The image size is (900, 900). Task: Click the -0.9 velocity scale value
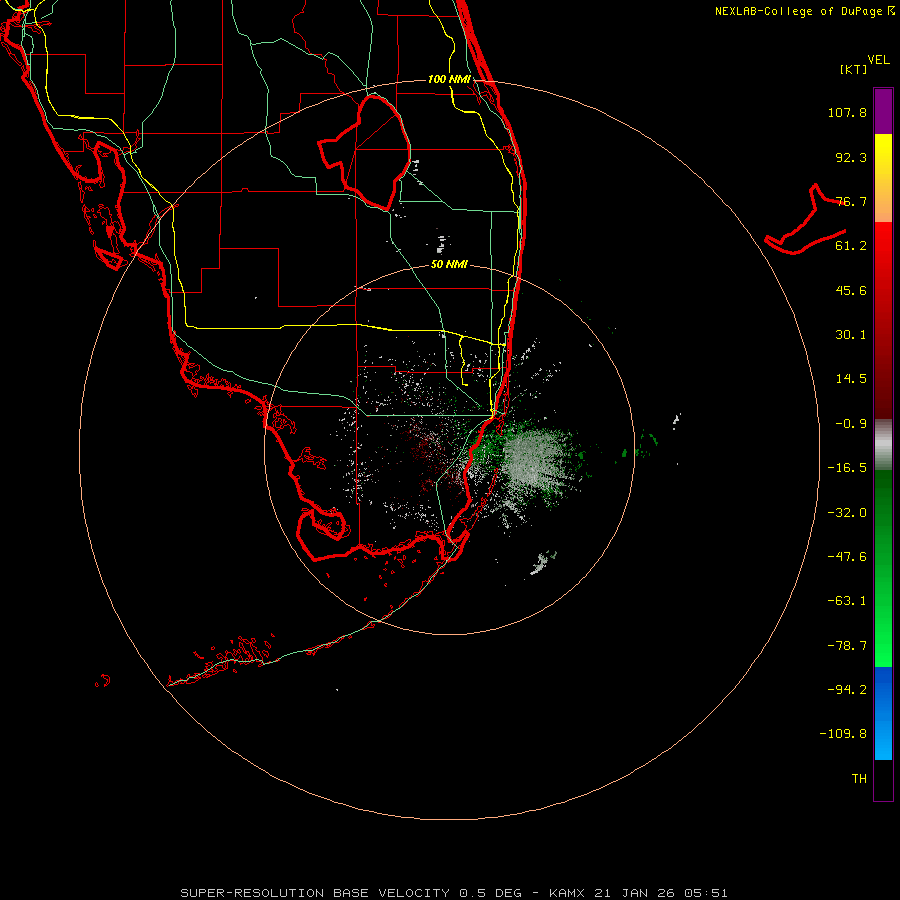point(851,424)
